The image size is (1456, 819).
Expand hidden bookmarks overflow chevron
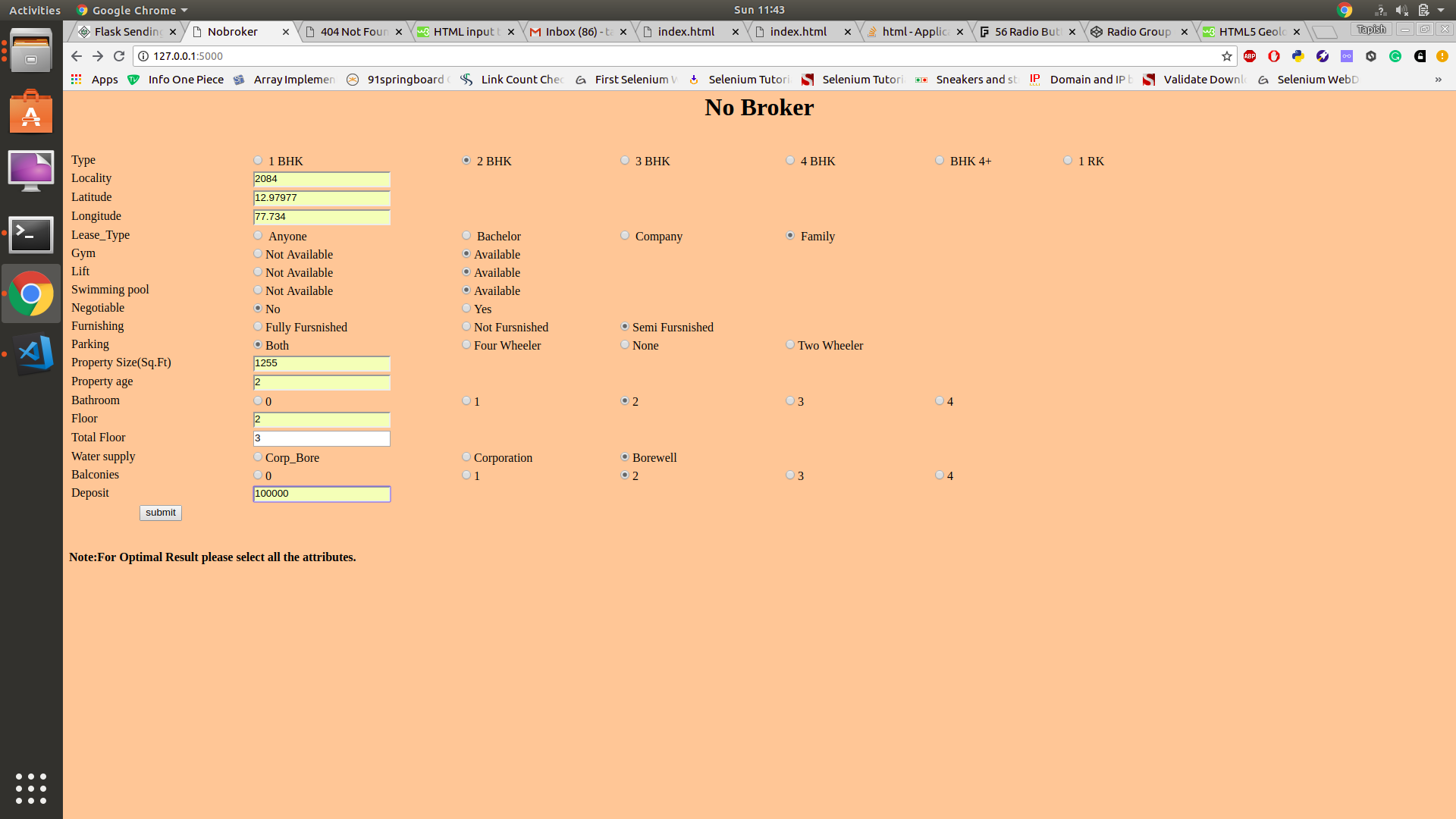point(1438,80)
